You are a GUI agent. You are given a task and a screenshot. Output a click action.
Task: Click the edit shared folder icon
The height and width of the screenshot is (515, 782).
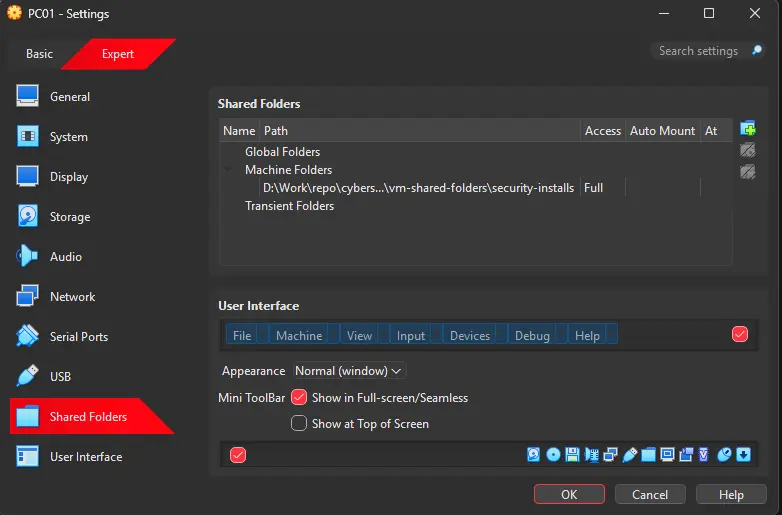748,150
